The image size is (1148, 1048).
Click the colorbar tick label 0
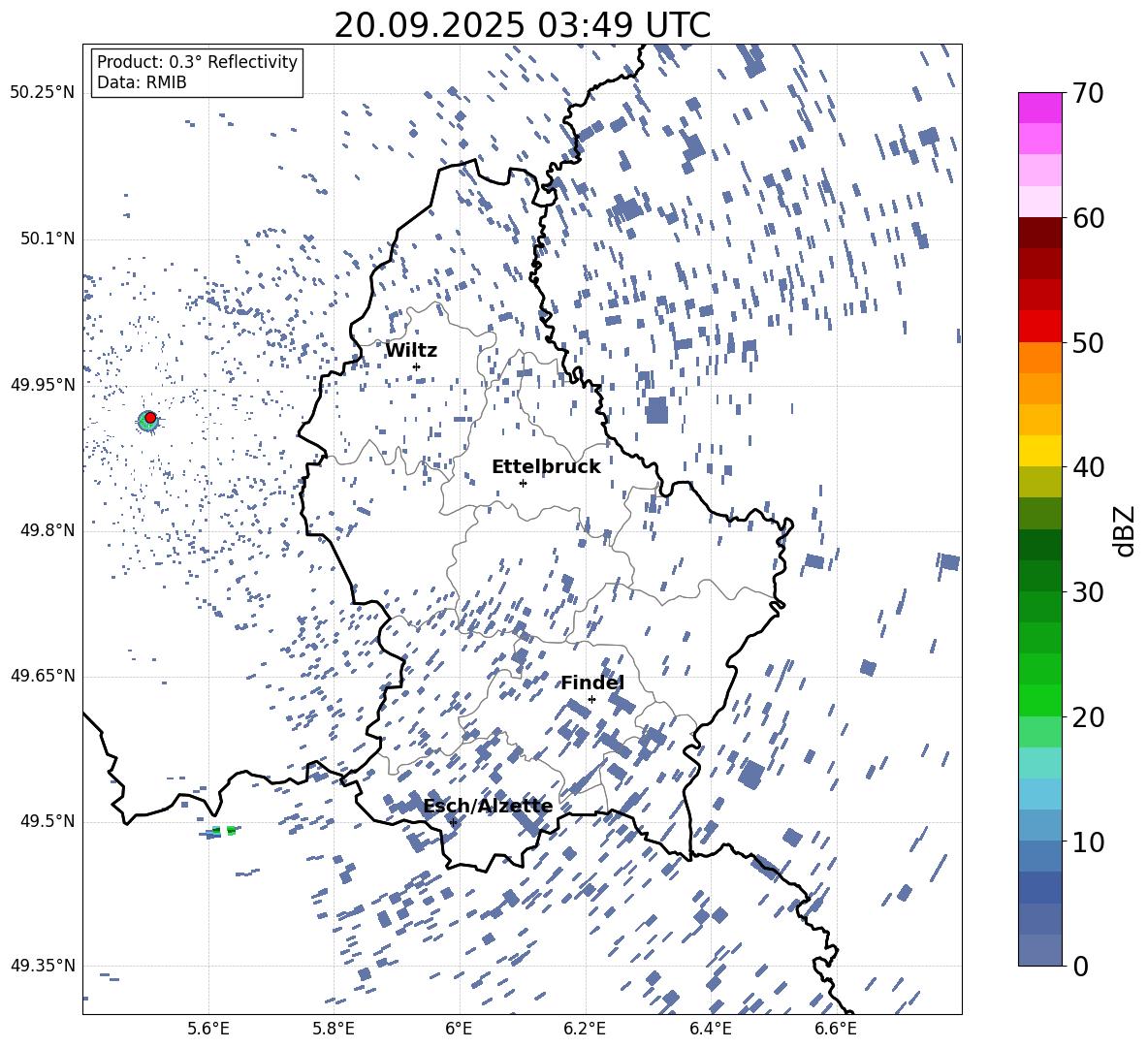point(1080,966)
